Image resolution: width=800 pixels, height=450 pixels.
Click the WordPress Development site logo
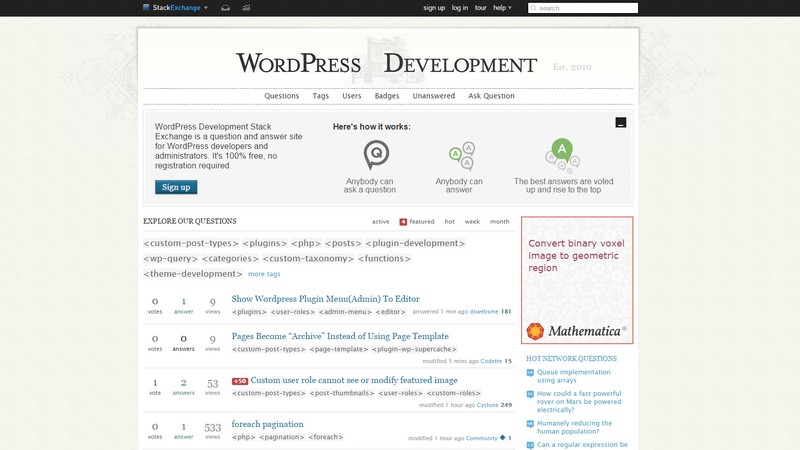click(386, 63)
